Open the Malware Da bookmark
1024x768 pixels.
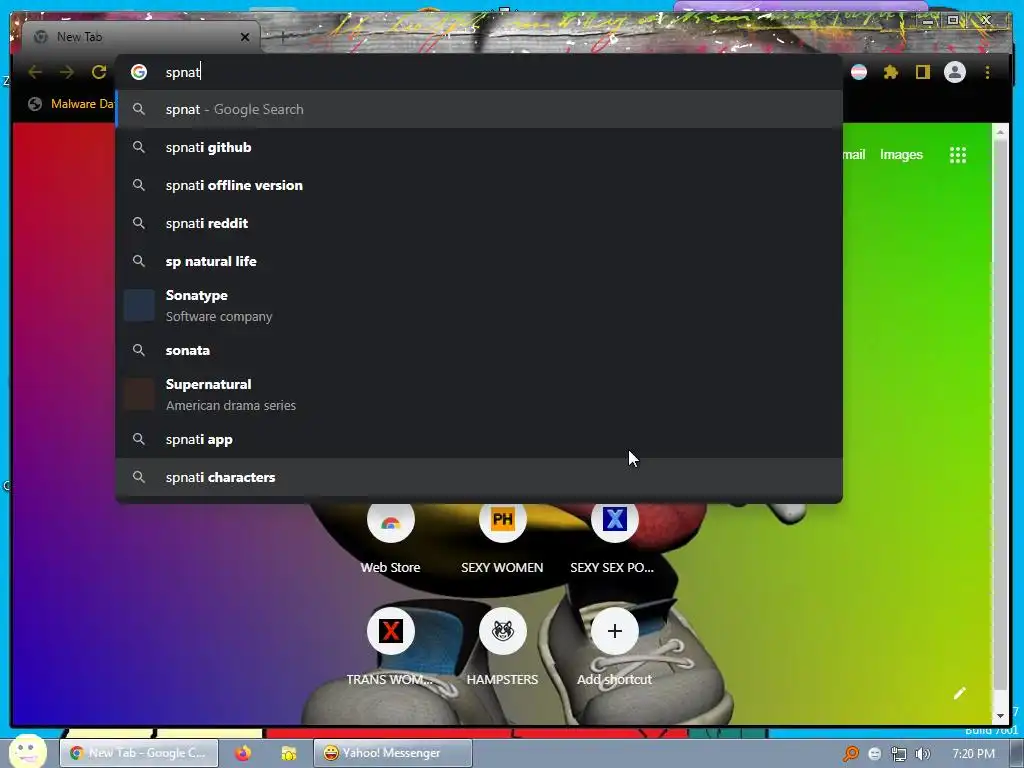click(x=72, y=104)
